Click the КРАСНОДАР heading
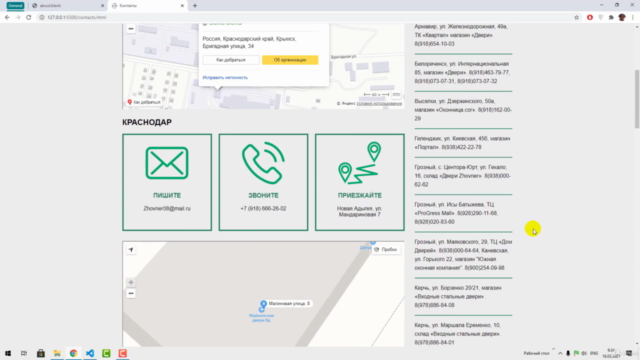The width and height of the screenshot is (640, 360). [x=147, y=122]
